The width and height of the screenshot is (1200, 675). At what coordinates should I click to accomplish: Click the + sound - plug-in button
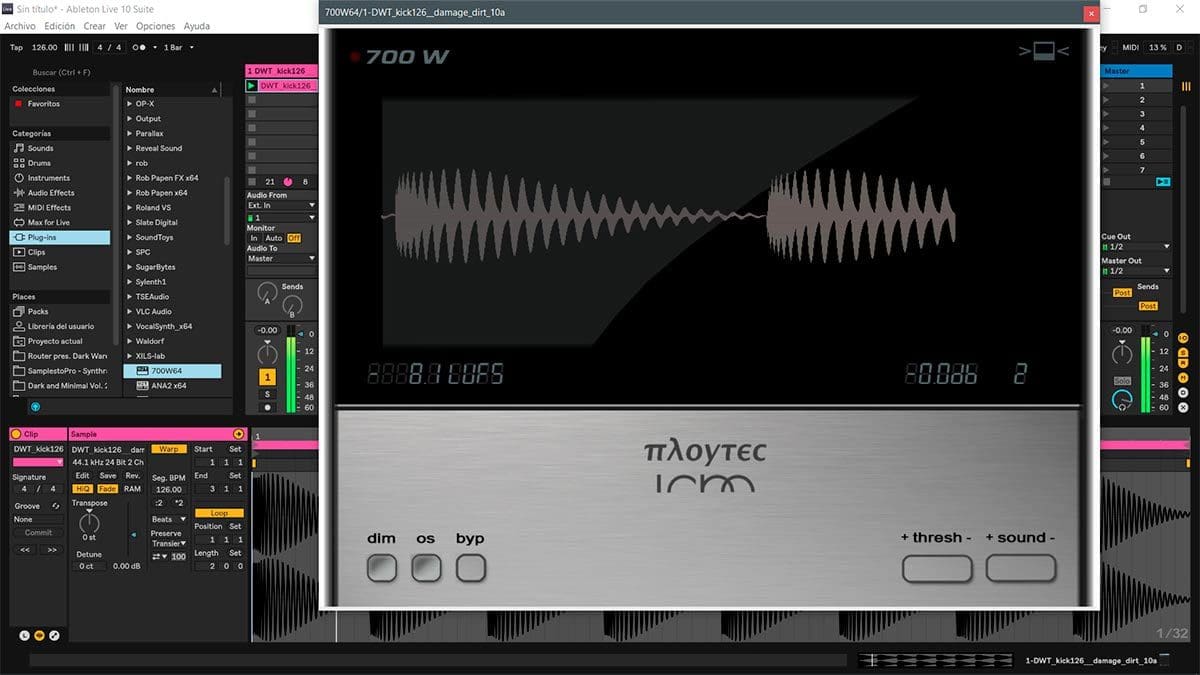1021,568
